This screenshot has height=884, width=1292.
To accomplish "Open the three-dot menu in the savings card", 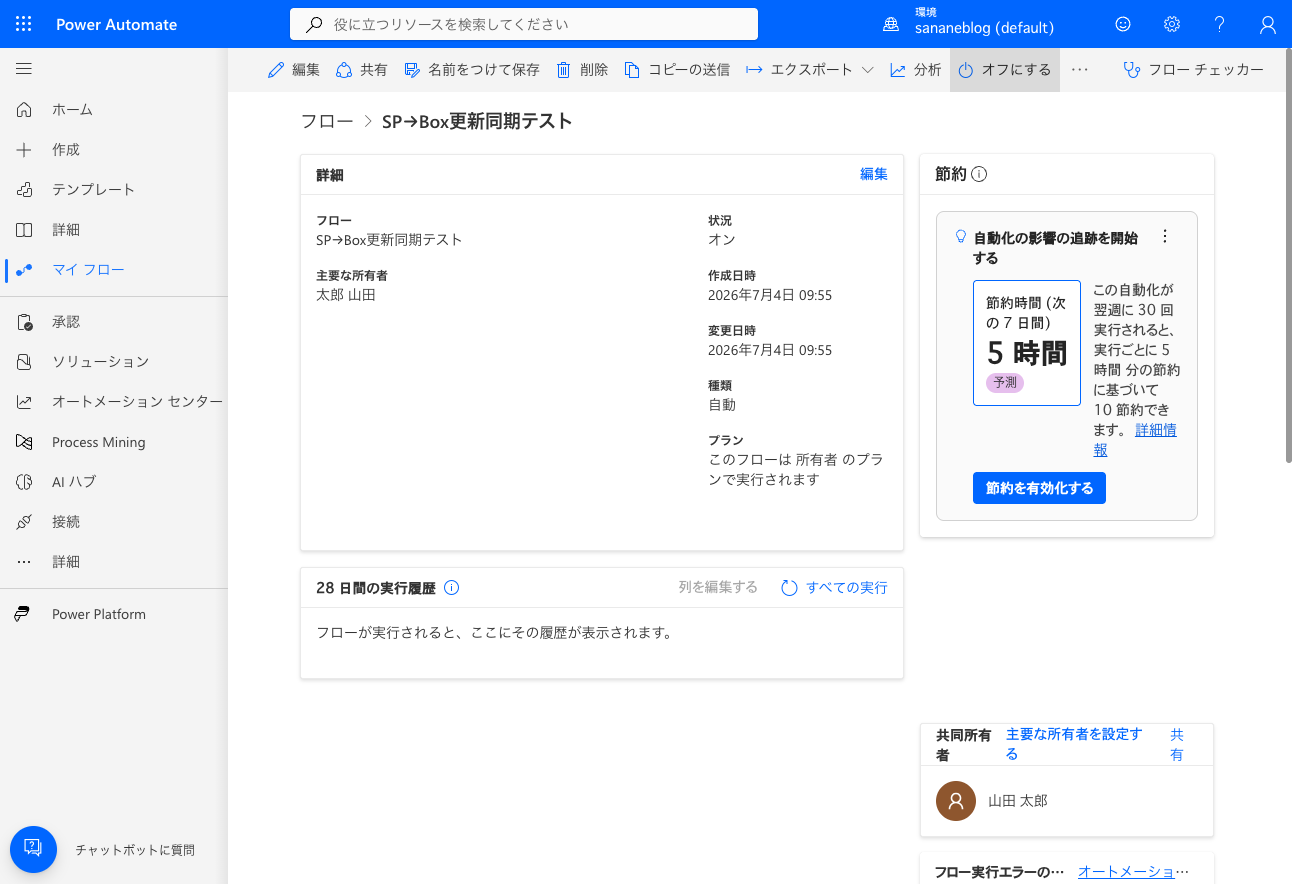I will click(1164, 237).
